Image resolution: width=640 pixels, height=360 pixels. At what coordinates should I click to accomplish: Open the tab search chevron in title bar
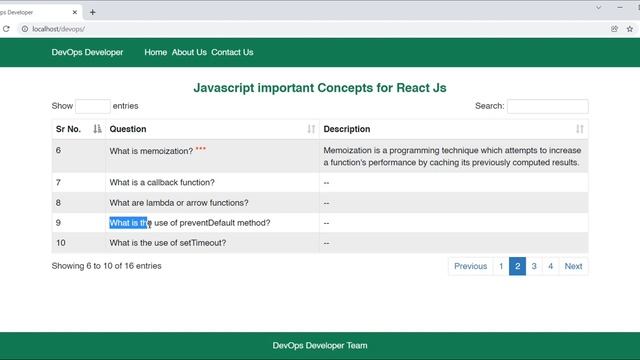pyautogui.click(x=598, y=7)
